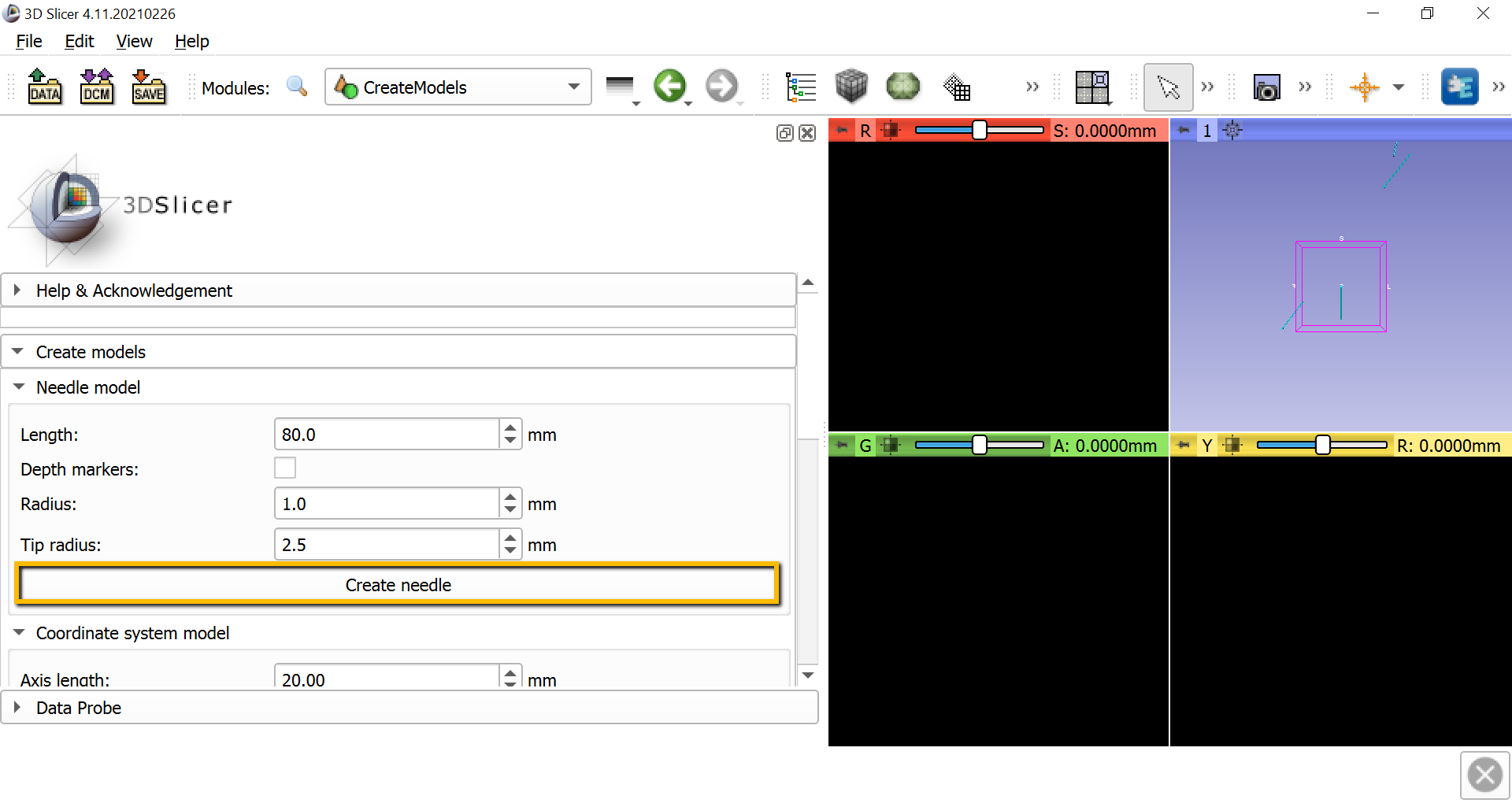Screen dimensions: 1512x803
Task: Click the green slice G label
Action: (865, 446)
